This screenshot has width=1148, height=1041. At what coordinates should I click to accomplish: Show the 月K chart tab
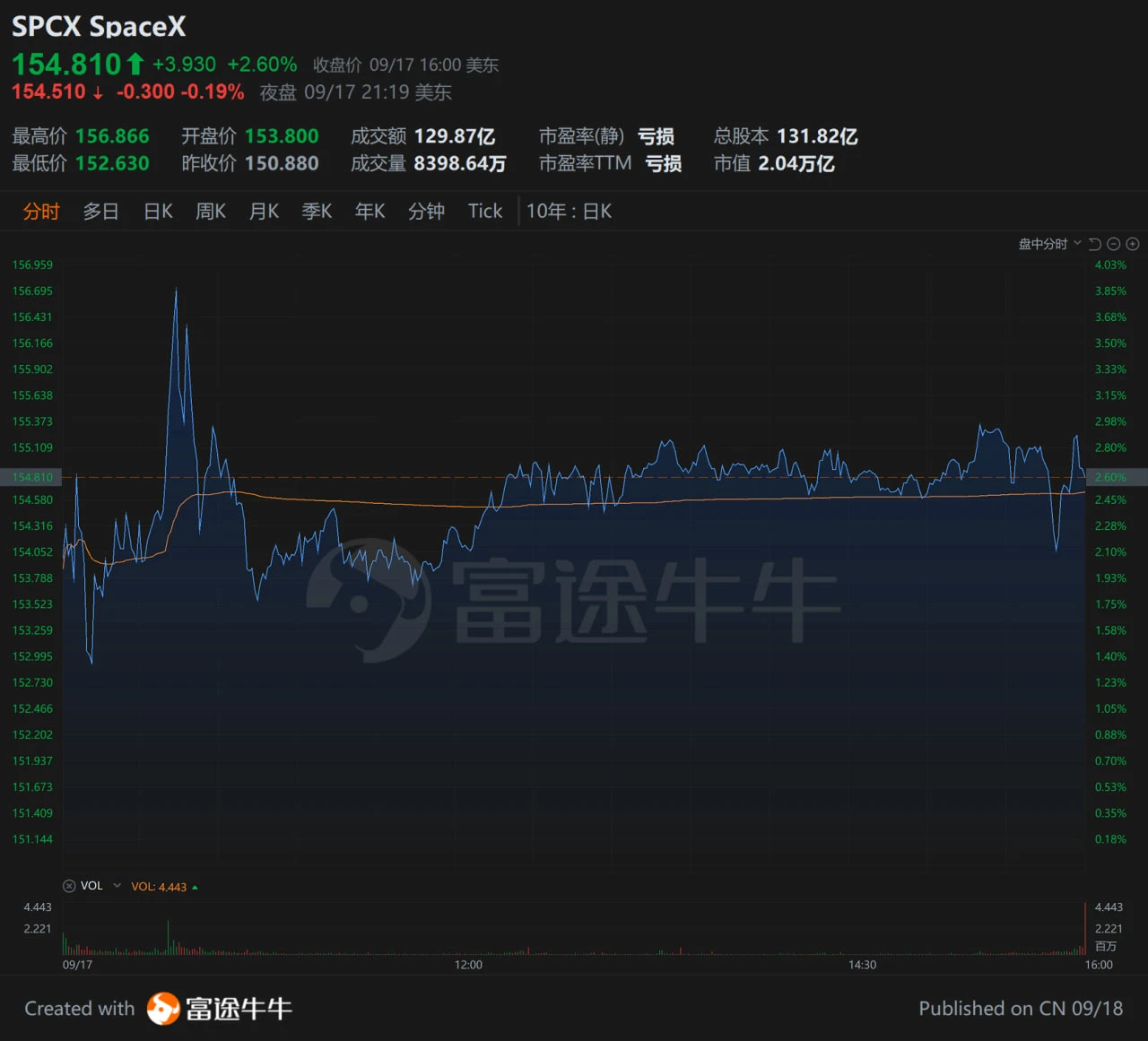coord(264,212)
